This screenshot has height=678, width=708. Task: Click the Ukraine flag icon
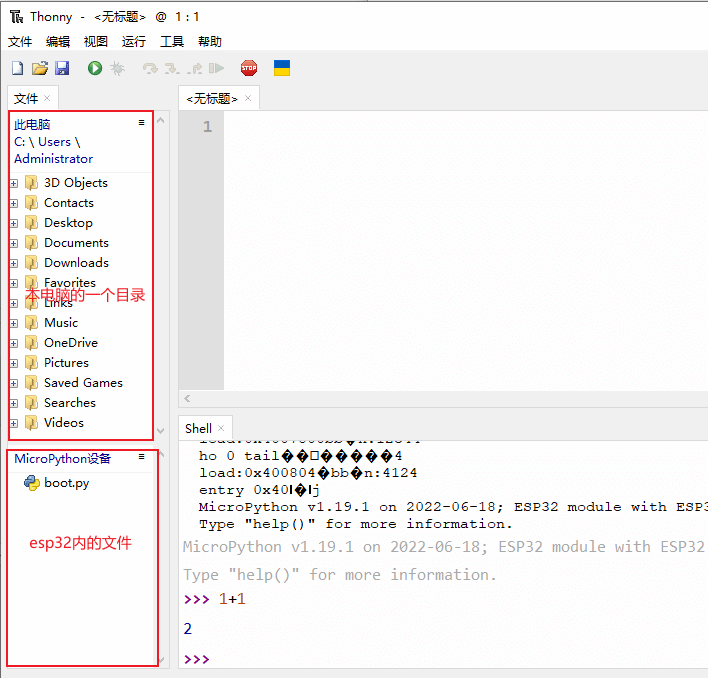point(282,68)
